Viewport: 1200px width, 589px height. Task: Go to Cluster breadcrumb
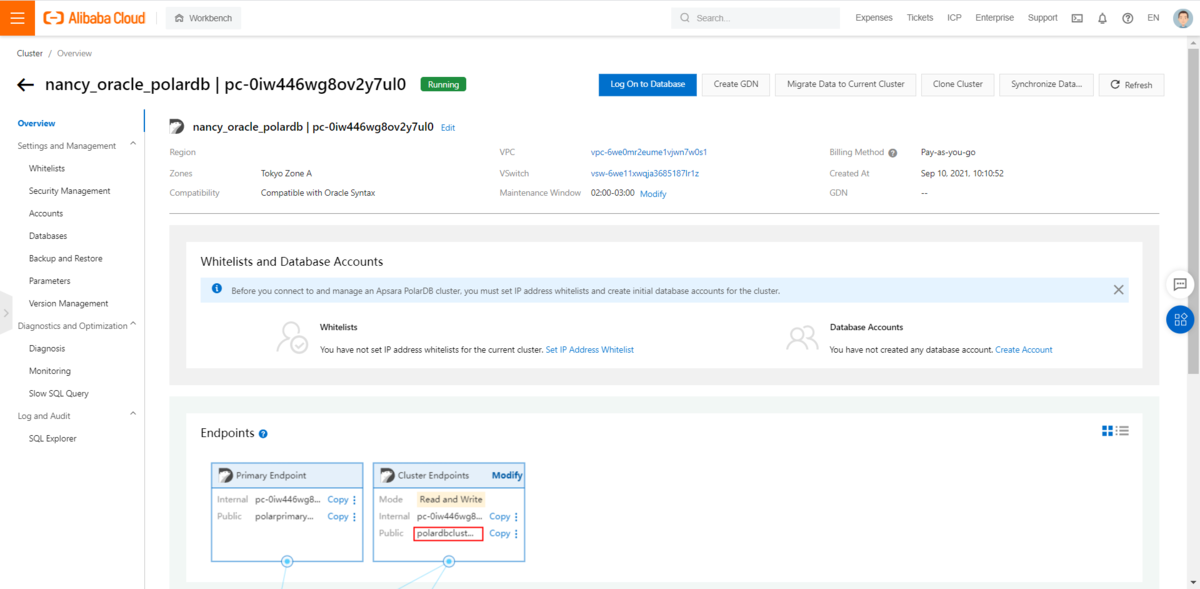pyautogui.click(x=30, y=53)
